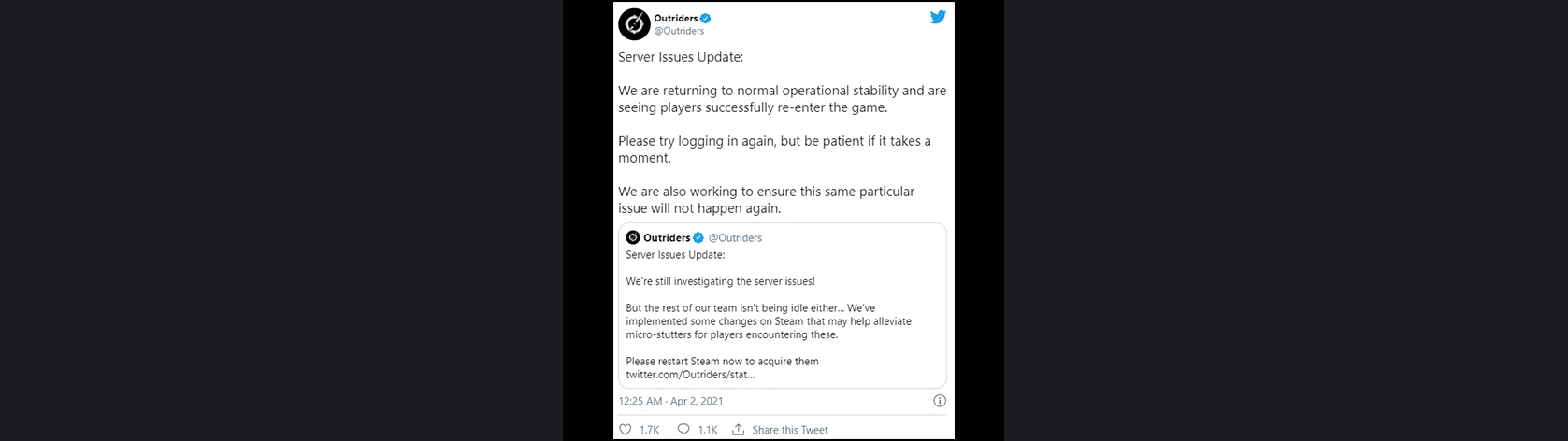Click the 1.1K replies count
The width and height of the screenshot is (1568, 441).
pyautogui.click(x=708, y=430)
